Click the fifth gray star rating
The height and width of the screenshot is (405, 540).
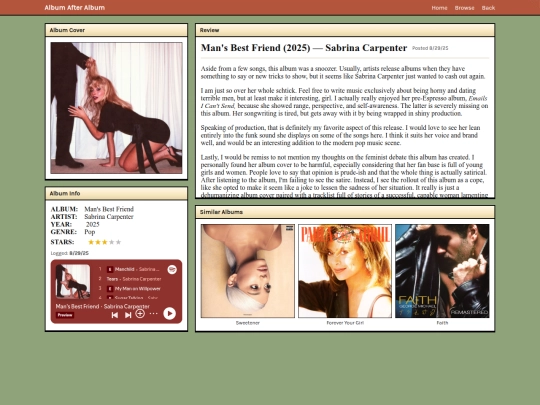coord(118,242)
